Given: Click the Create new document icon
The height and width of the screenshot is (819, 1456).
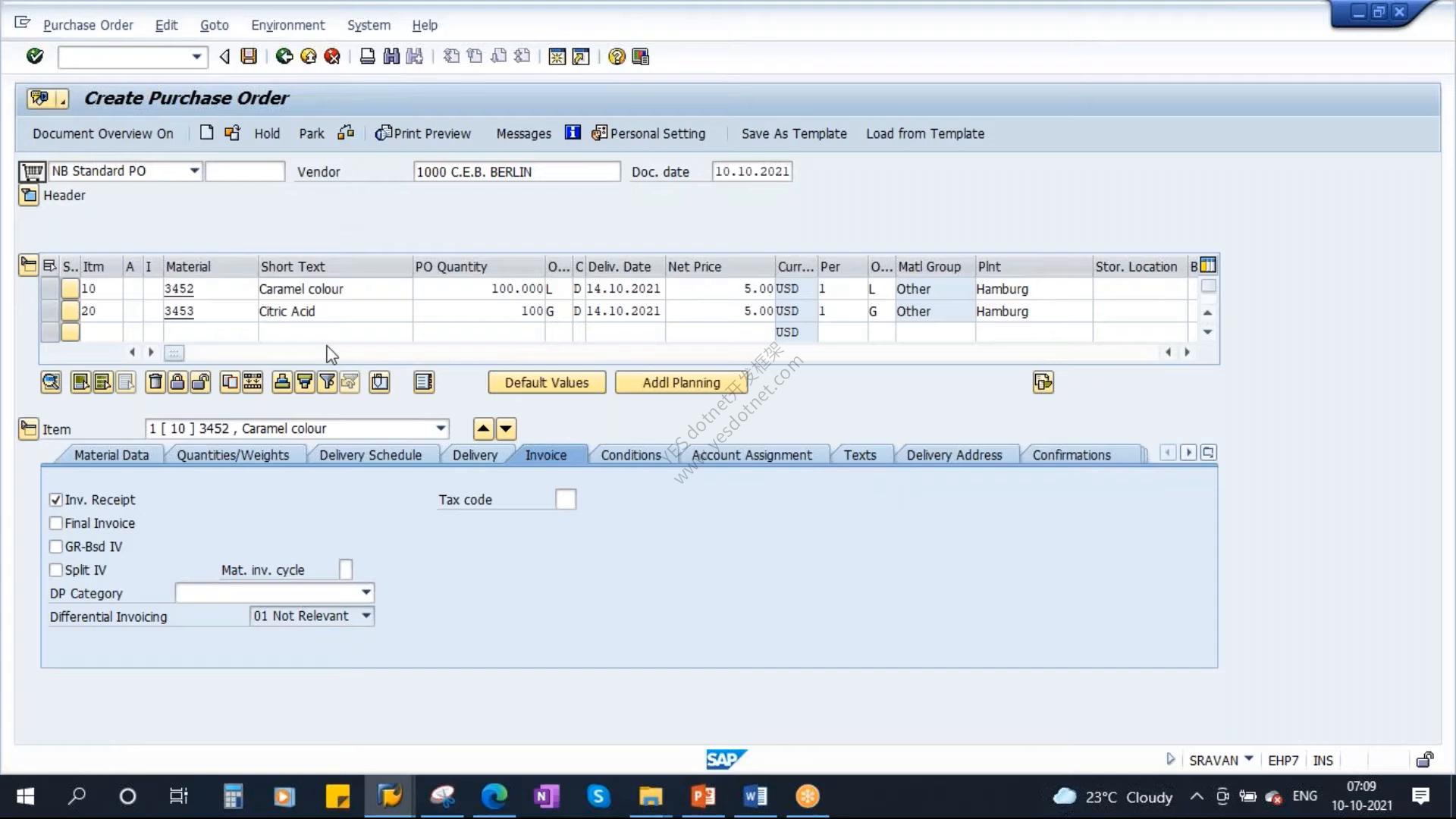Looking at the screenshot, I should click(x=206, y=133).
